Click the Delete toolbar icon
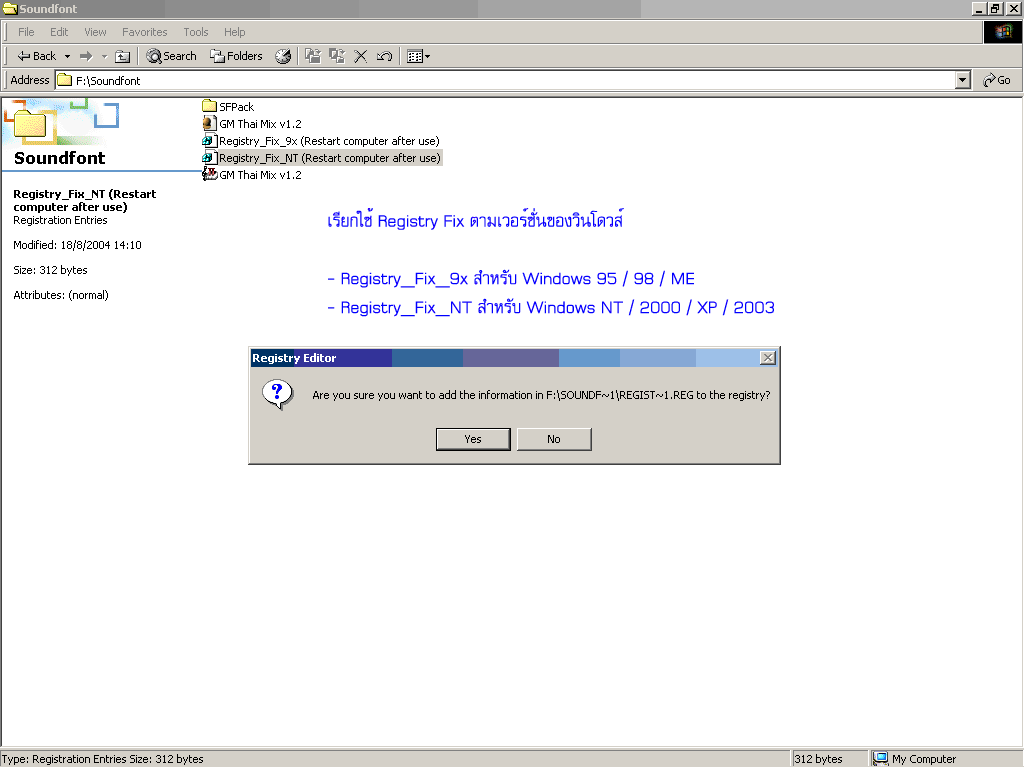 click(360, 56)
